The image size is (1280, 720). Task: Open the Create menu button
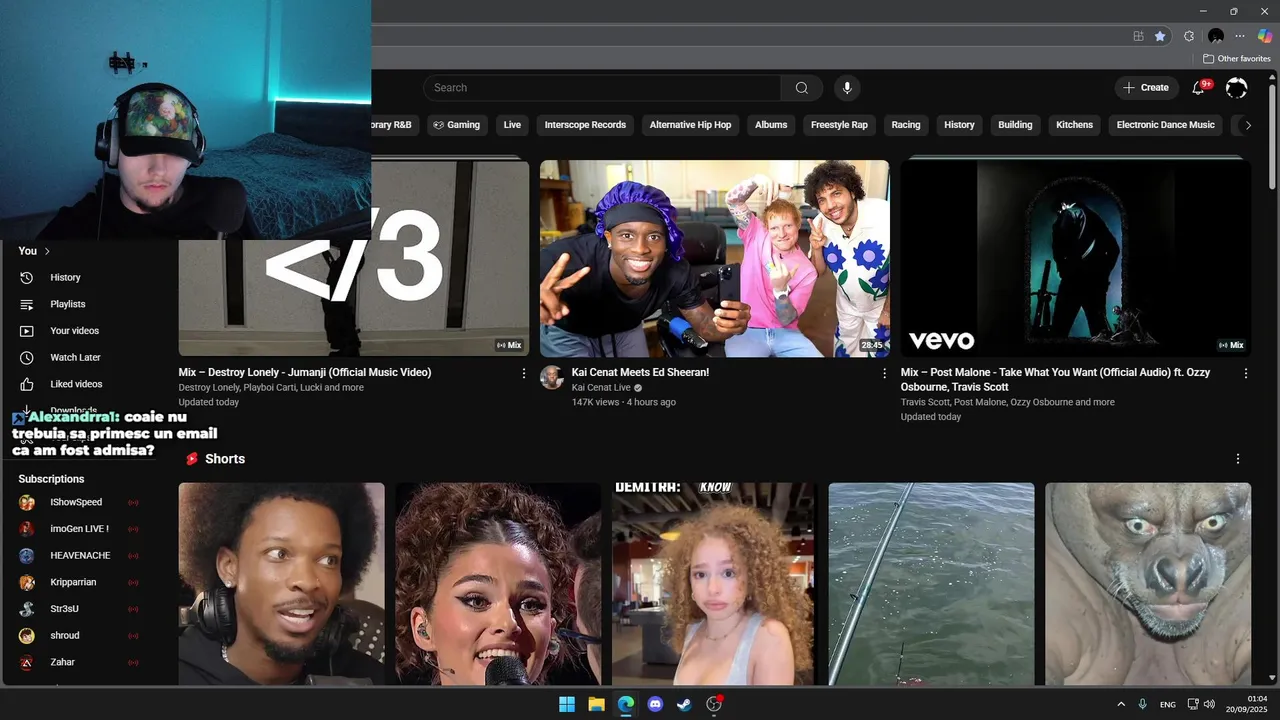pos(1146,88)
